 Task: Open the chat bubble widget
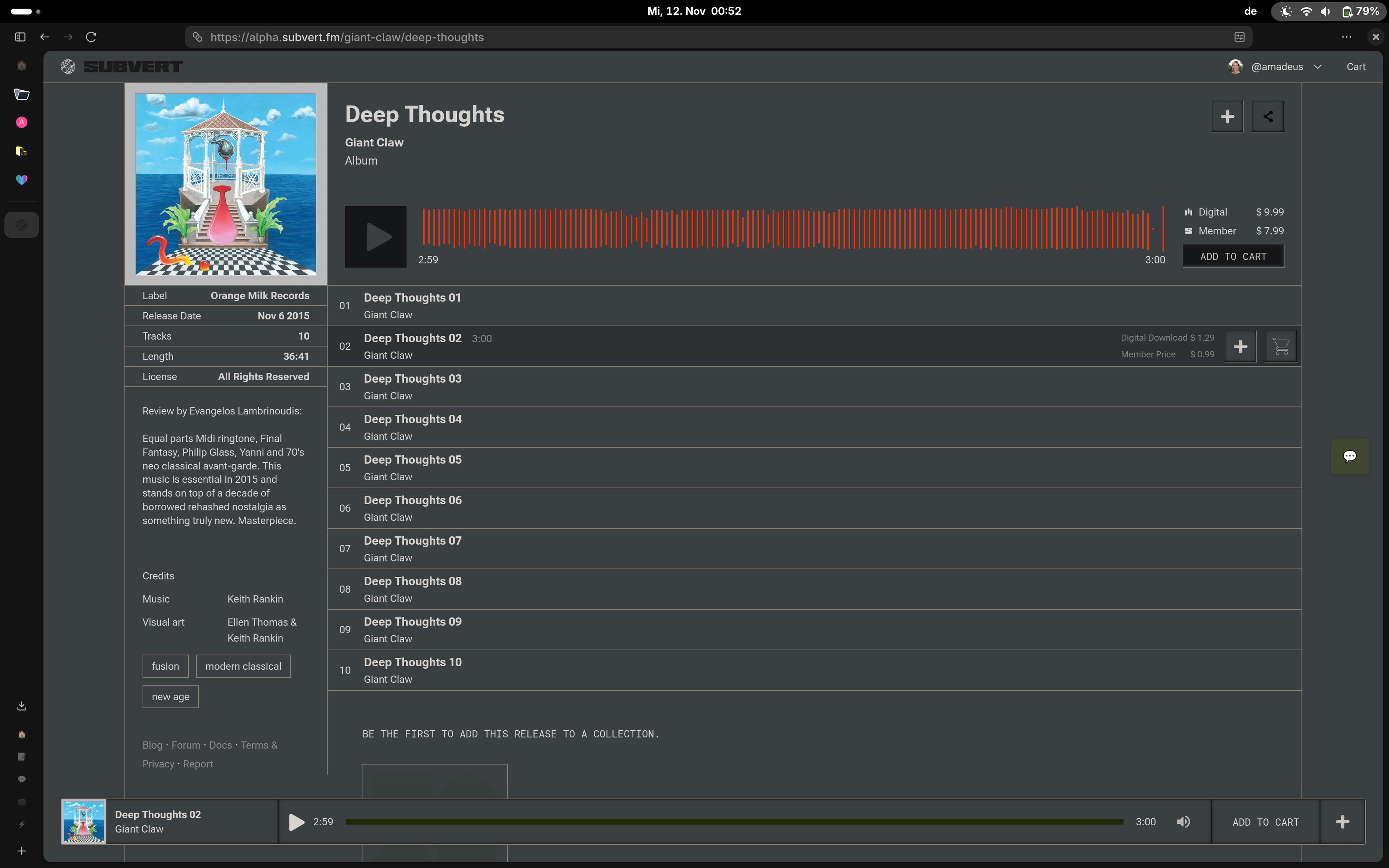click(1349, 456)
